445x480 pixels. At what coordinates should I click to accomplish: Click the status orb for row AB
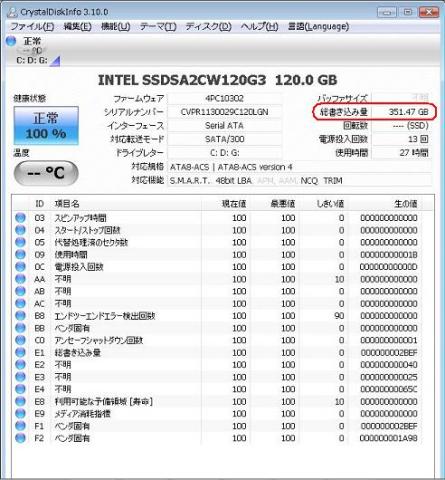coord(20,291)
